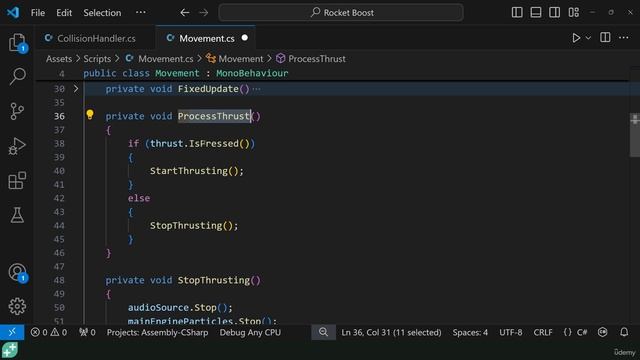Select language mode C#
This screenshot has height=360, width=640.
tap(582, 332)
